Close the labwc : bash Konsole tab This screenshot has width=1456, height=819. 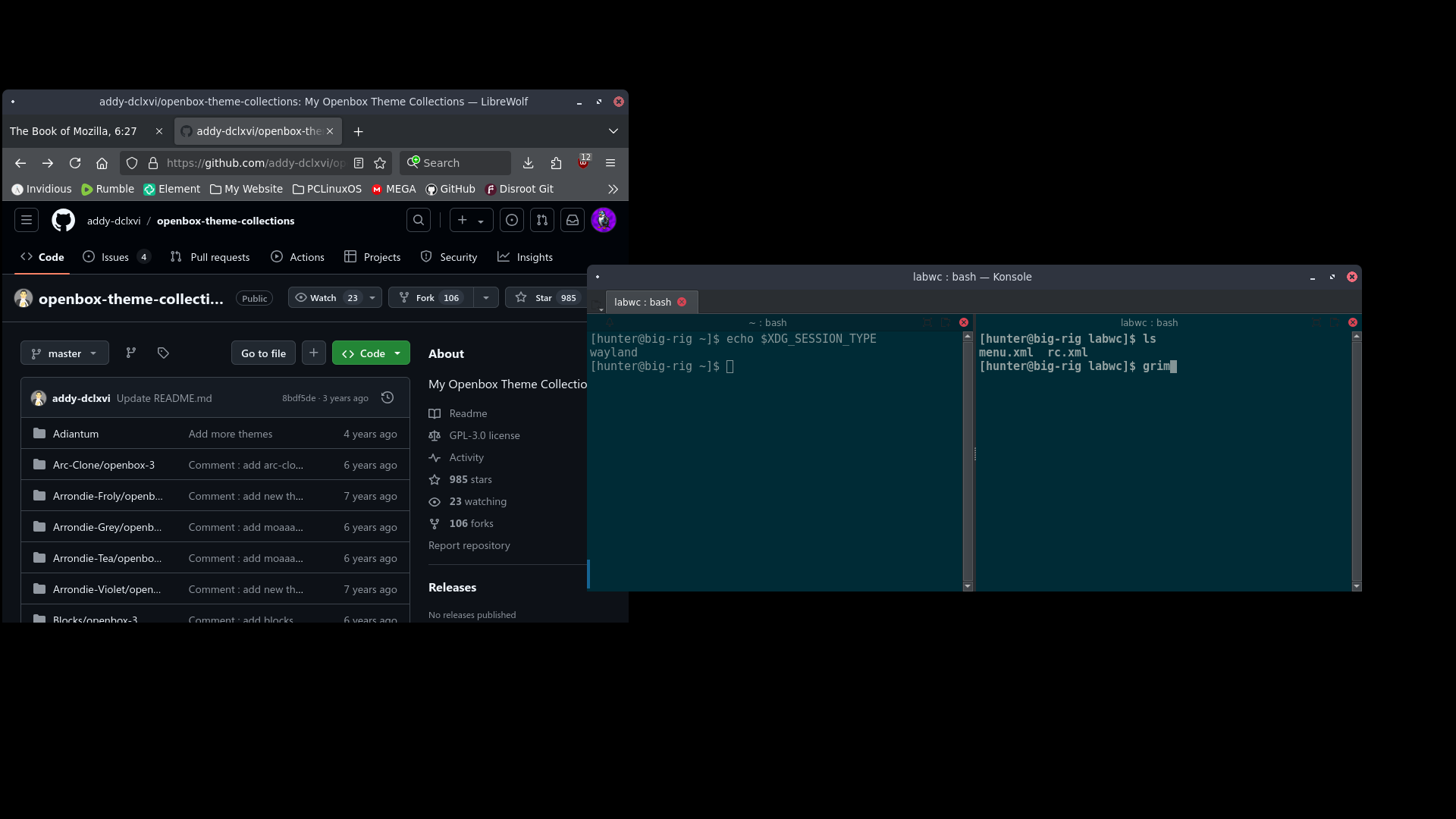click(x=682, y=302)
